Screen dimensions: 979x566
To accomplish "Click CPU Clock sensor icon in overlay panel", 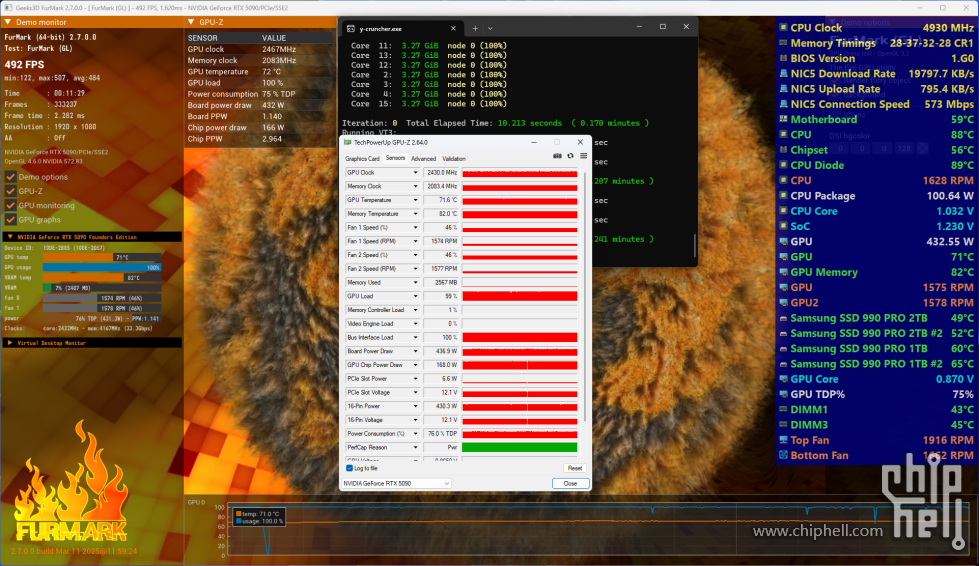I will [783, 27].
